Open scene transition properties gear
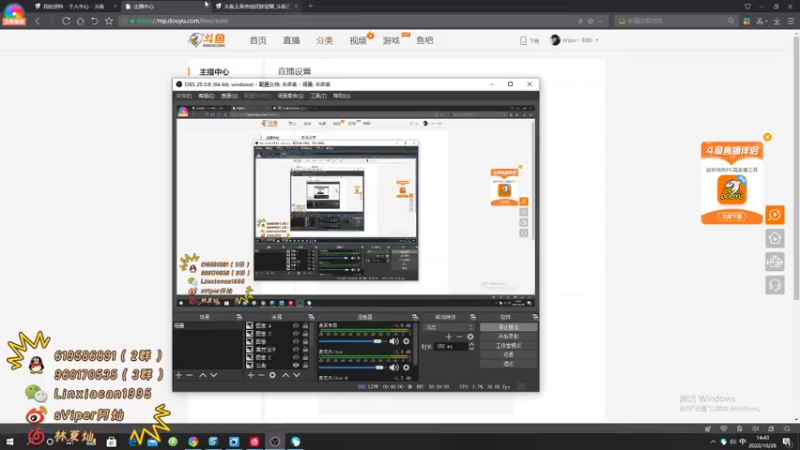800x450 pixels. (x=470, y=337)
